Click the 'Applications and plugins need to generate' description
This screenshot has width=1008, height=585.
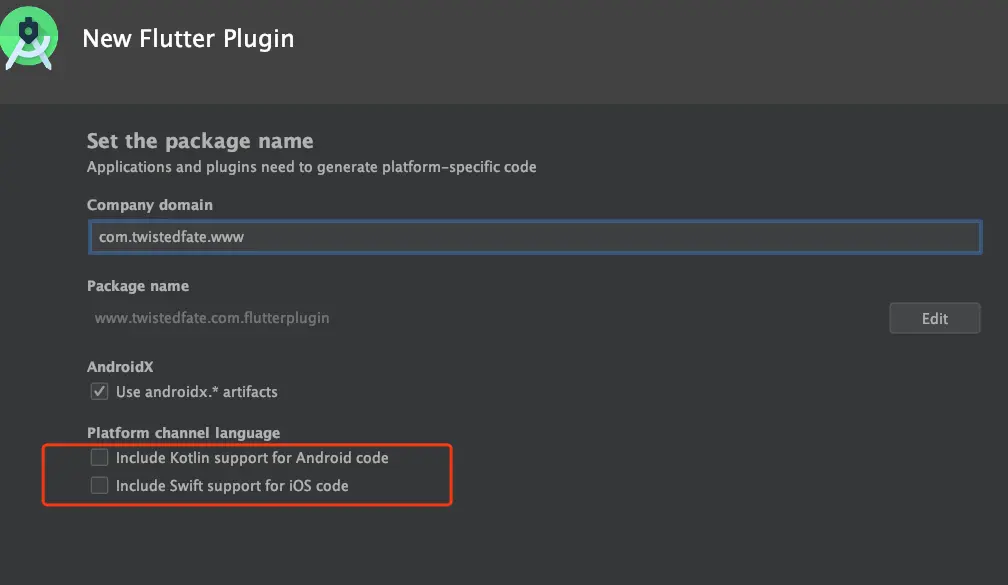[x=311, y=167]
